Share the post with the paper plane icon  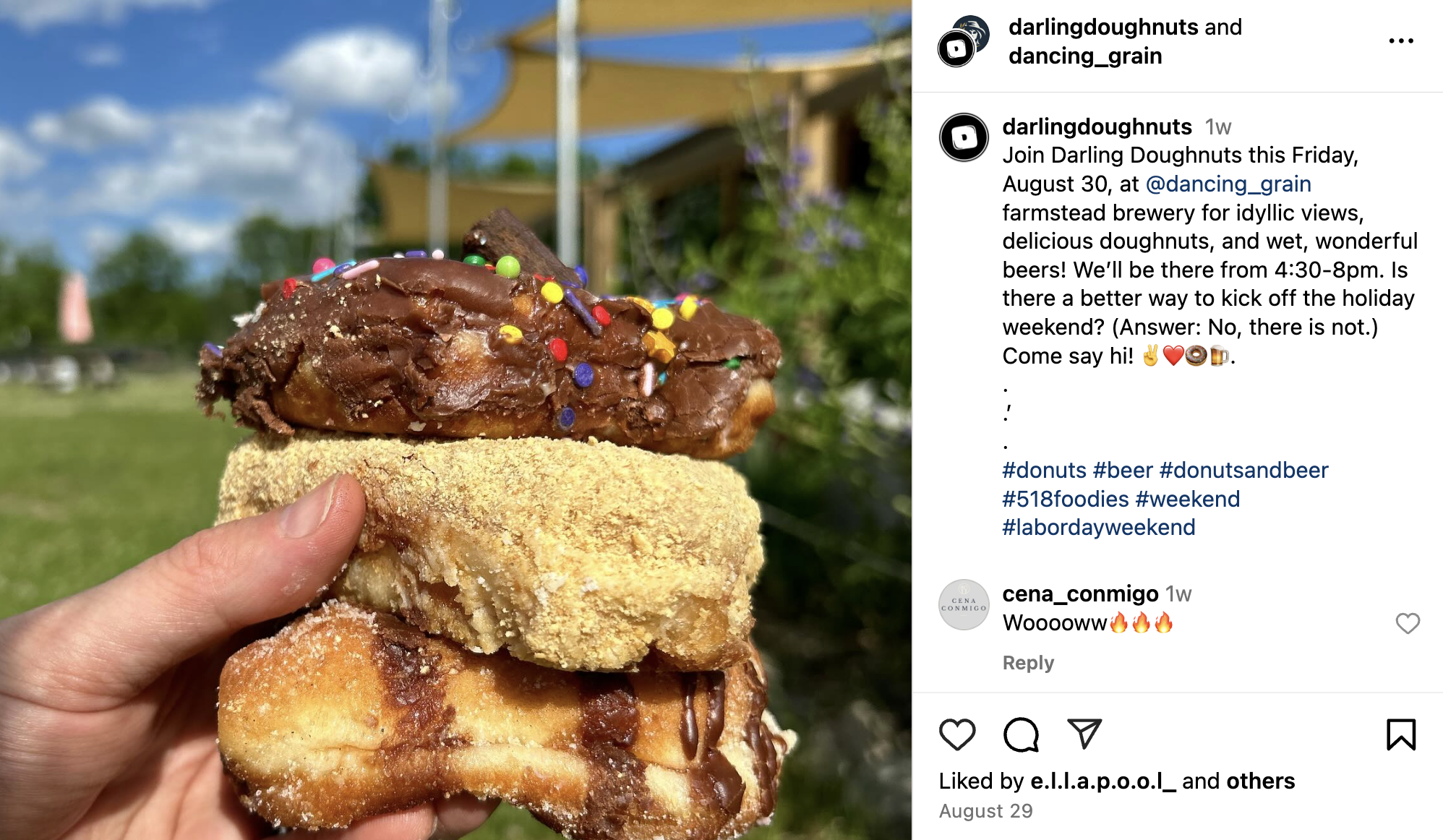[x=1084, y=734]
